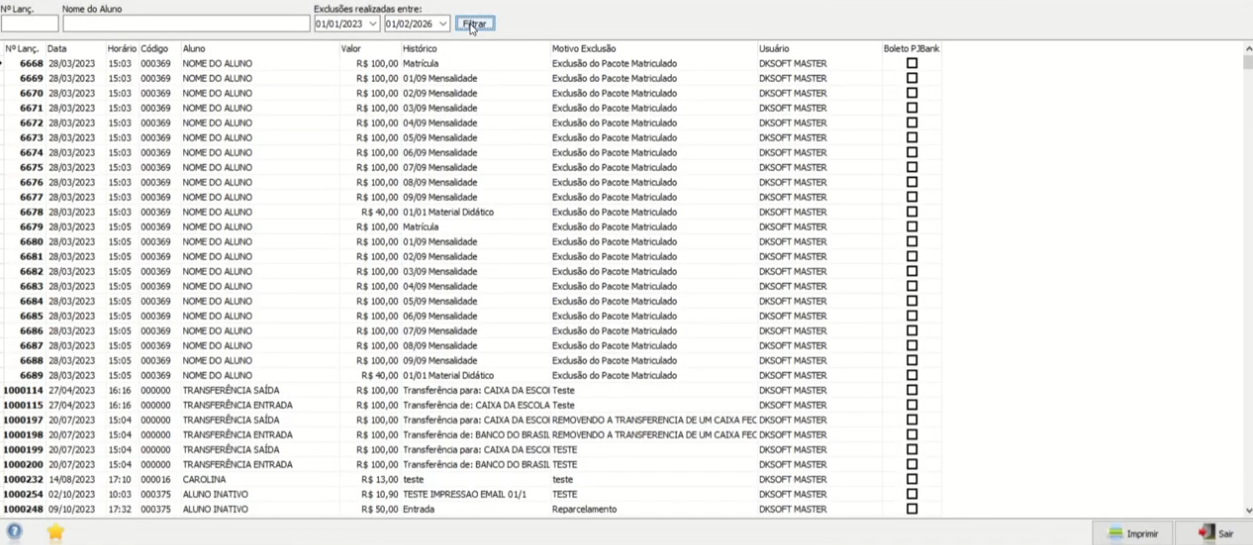Toggle Boleto PJBank checkbox for row 6689
1253x545 pixels.
pos(911,375)
